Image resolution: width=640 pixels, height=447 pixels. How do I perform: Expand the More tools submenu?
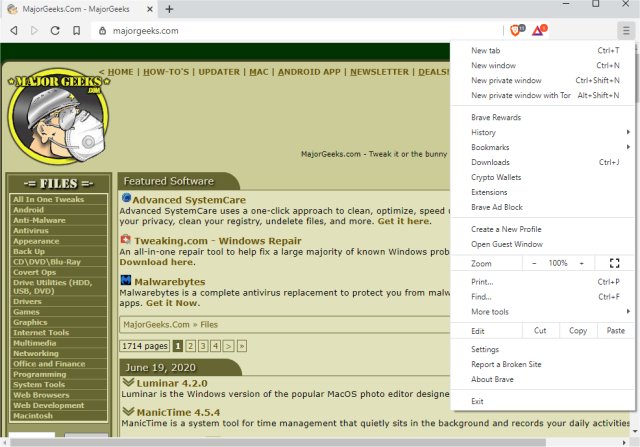click(x=543, y=312)
